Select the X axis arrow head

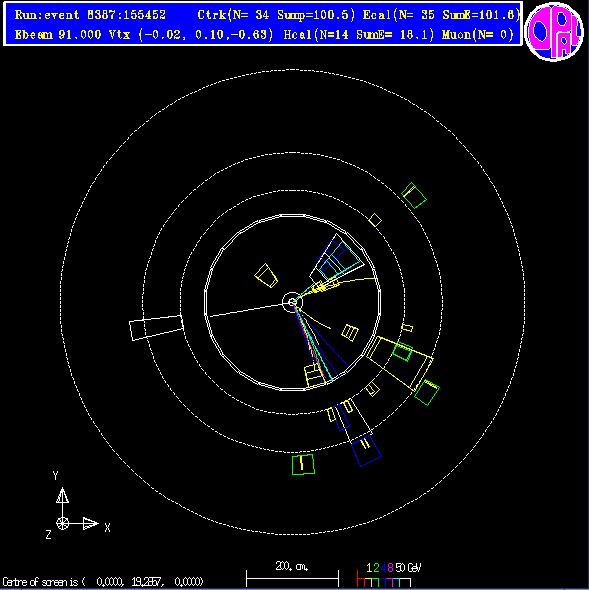pos(90,523)
